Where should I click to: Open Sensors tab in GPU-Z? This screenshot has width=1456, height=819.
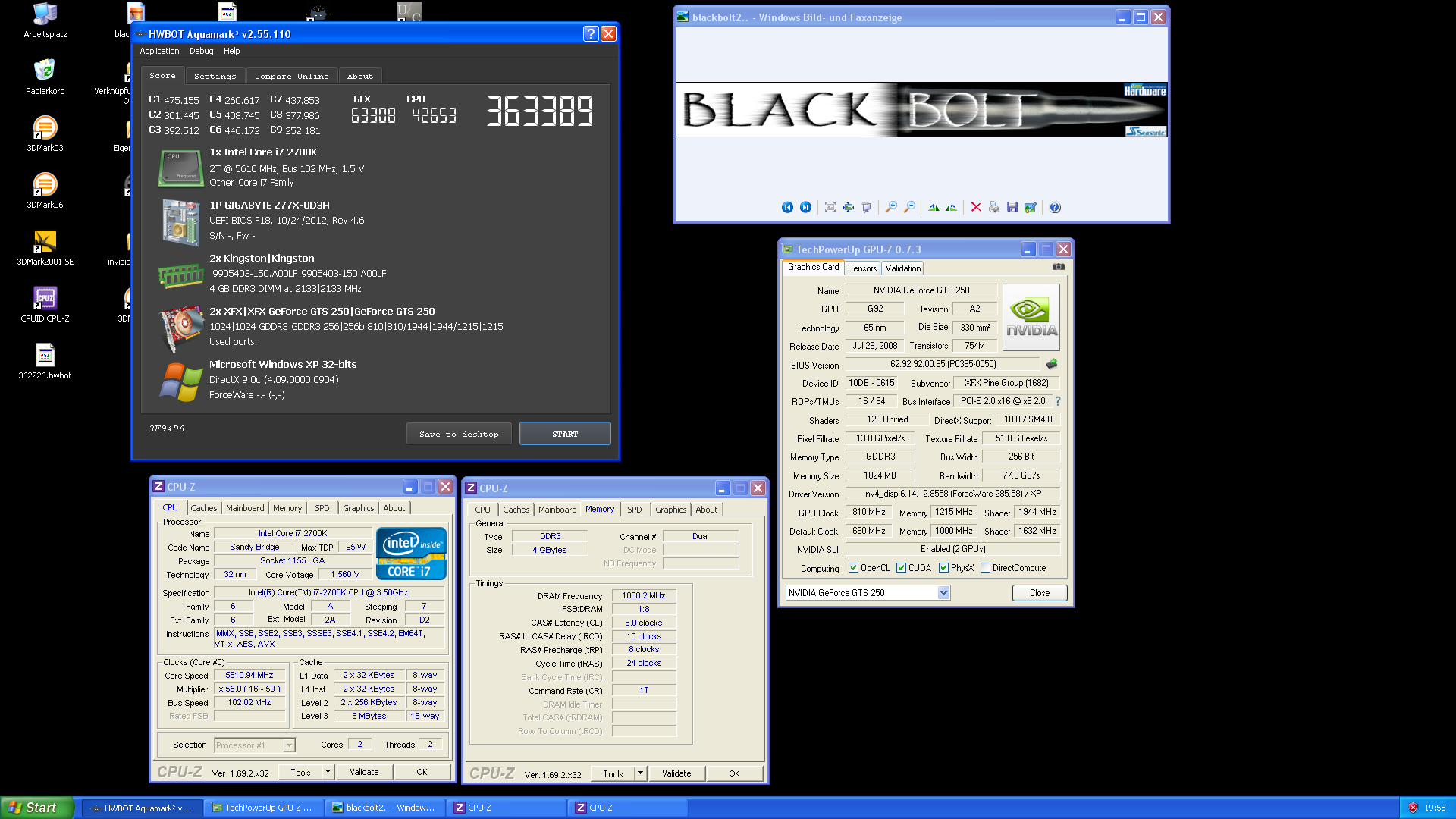862,268
